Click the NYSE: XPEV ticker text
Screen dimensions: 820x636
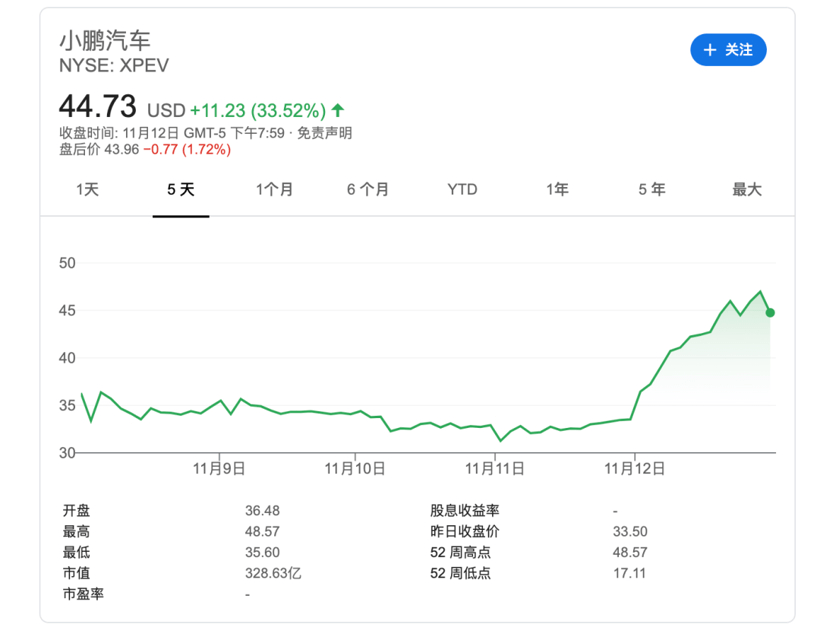pyautogui.click(x=114, y=65)
